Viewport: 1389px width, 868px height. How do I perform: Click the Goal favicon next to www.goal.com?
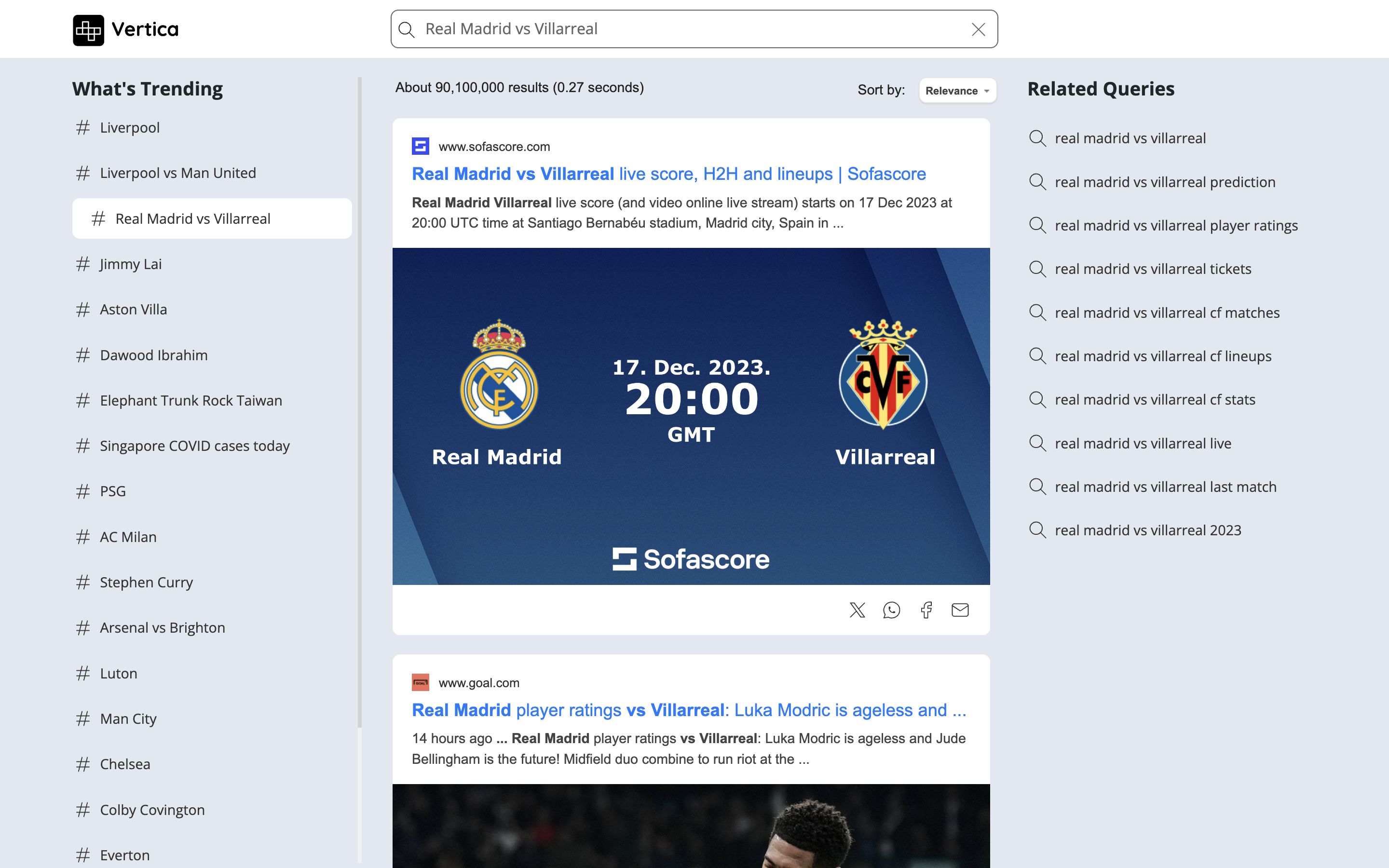[421, 682]
